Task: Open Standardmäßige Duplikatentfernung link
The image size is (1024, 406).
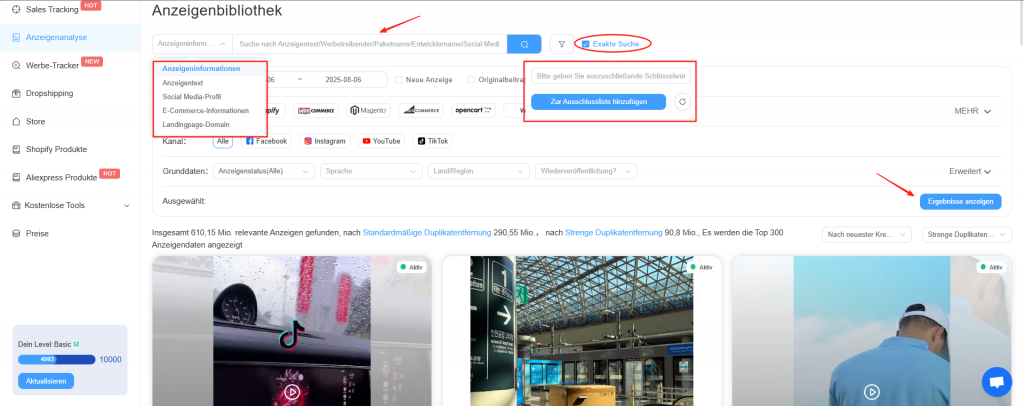Action: 426,232
